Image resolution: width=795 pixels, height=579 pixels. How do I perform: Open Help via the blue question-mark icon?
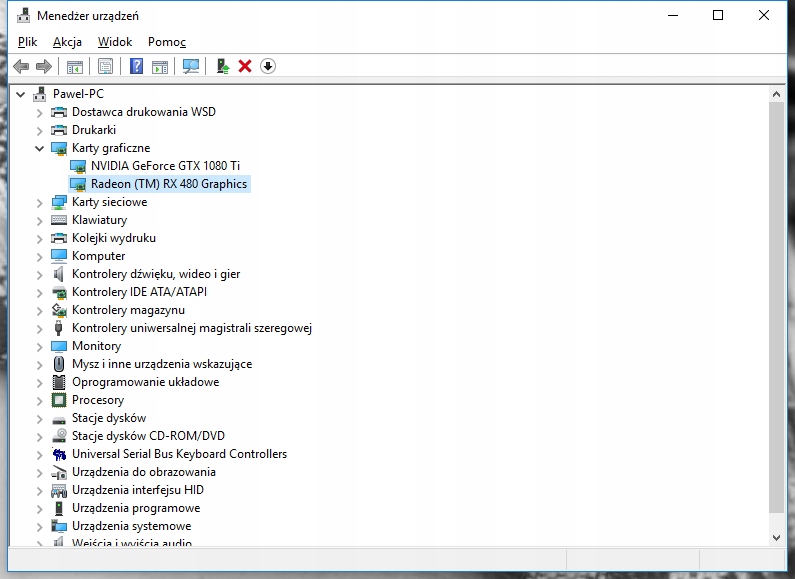(x=136, y=66)
